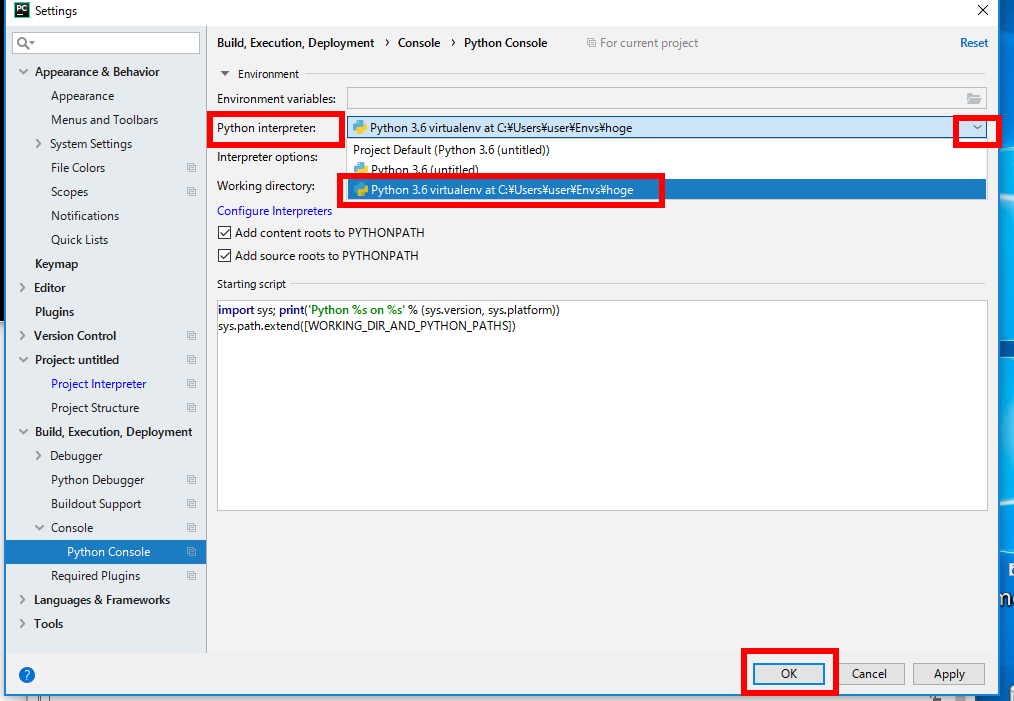Toggle Add content roots to PYTHONPATH
The height and width of the screenshot is (701, 1014).
tap(224, 233)
